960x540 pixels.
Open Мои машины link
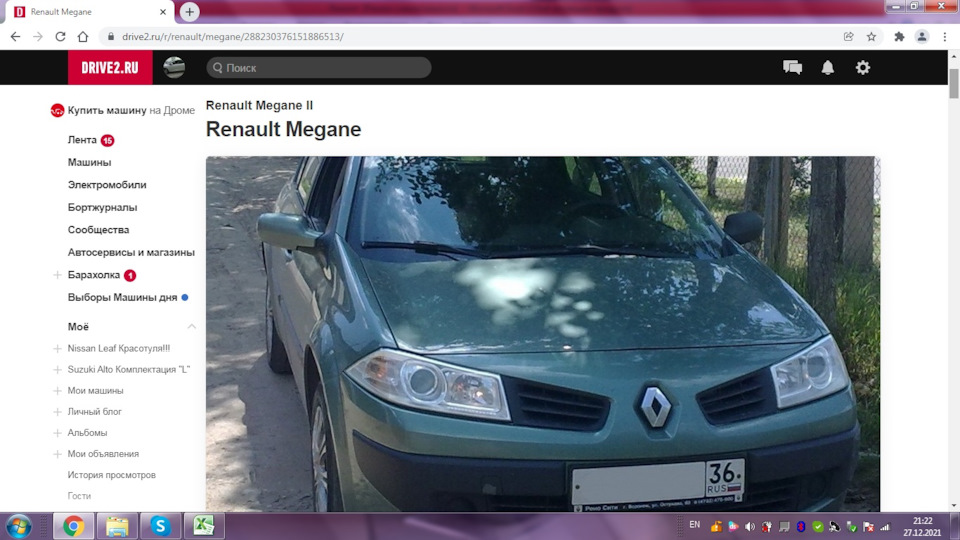(96, 391)
